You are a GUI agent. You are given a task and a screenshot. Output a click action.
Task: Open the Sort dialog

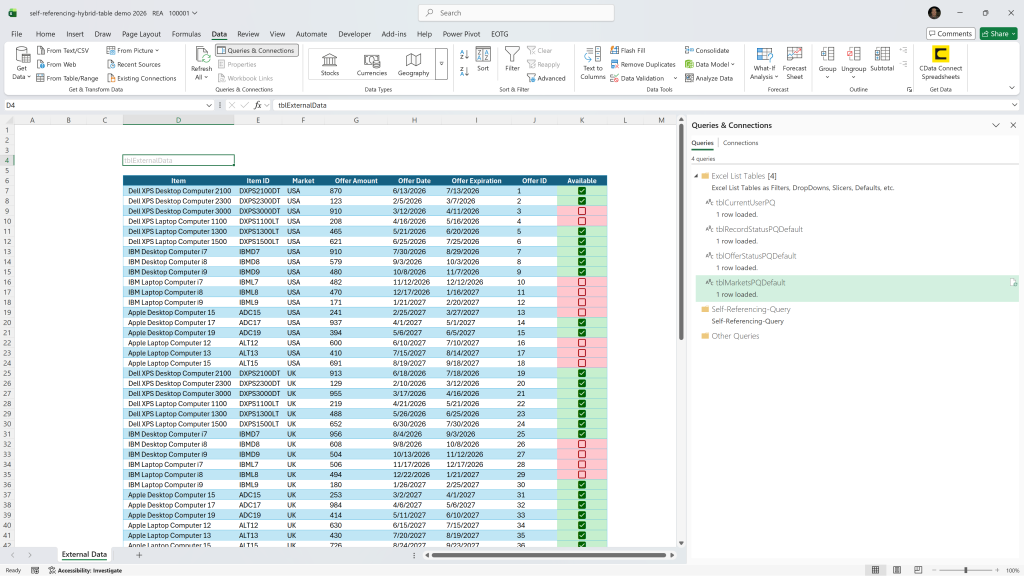click(483, 59)
